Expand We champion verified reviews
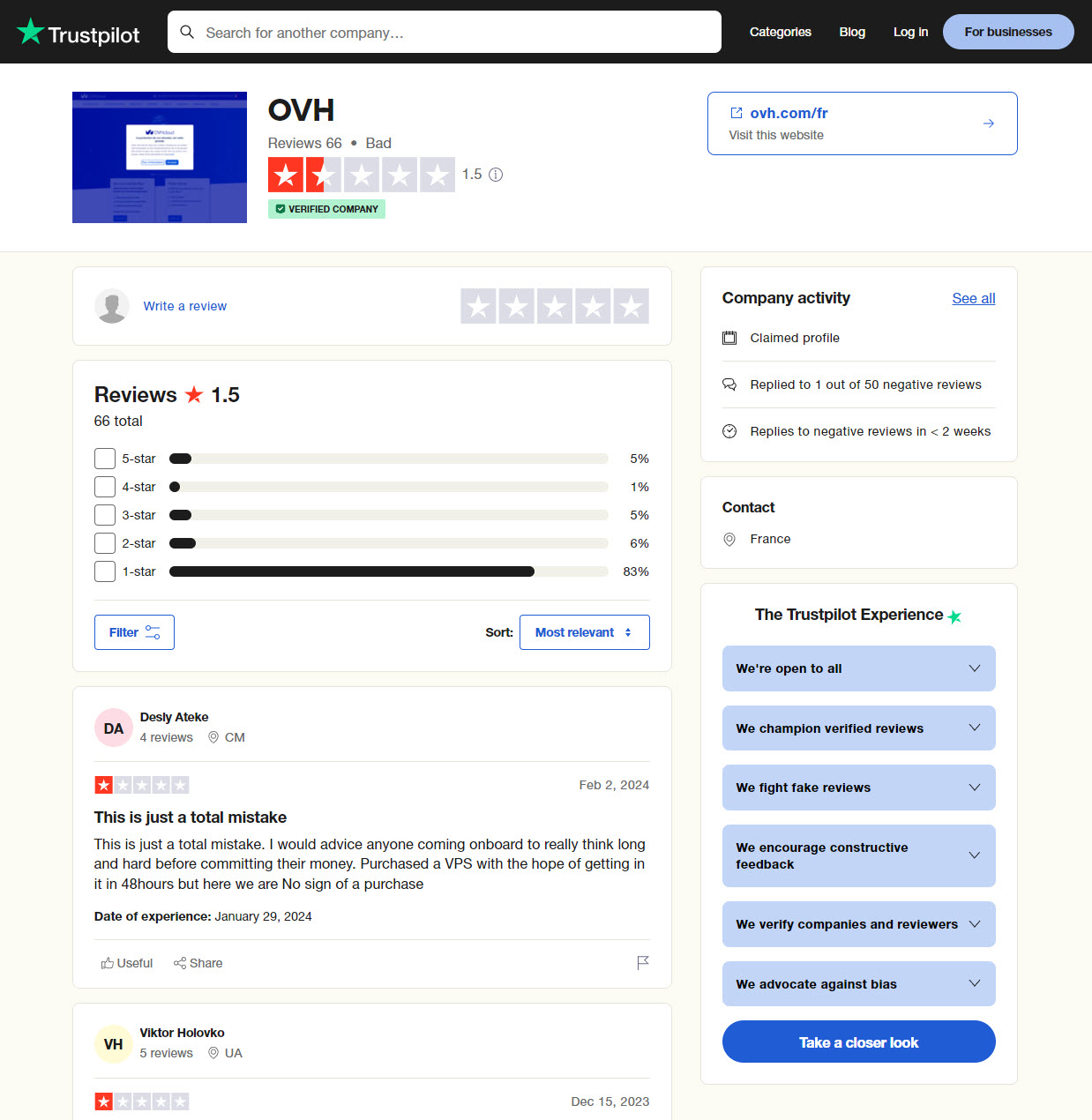The image size is (1092, 1120). (x=859, y=728)
